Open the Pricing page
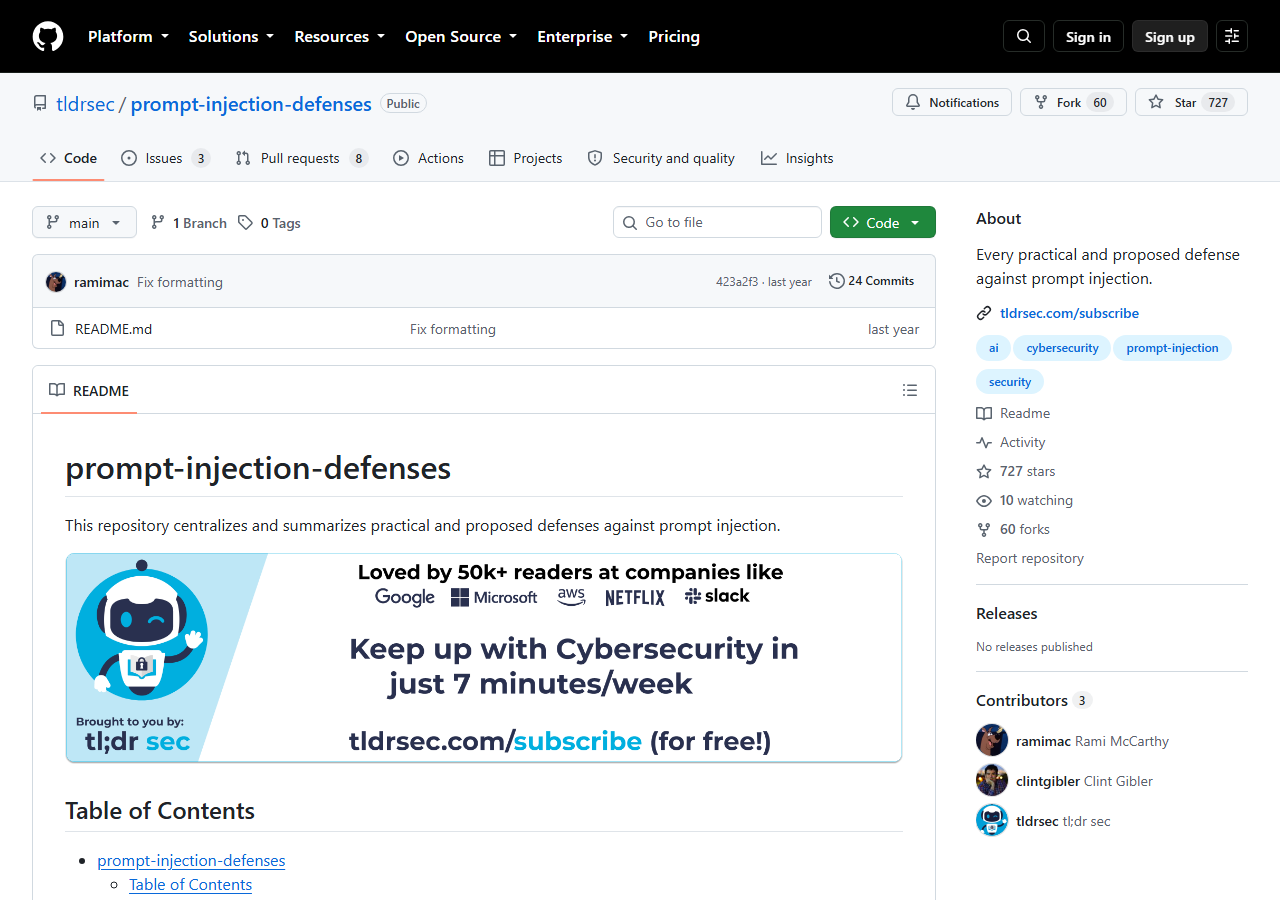Image resolution: width=1280 pixels, height=900 pixels. (674, 36)
